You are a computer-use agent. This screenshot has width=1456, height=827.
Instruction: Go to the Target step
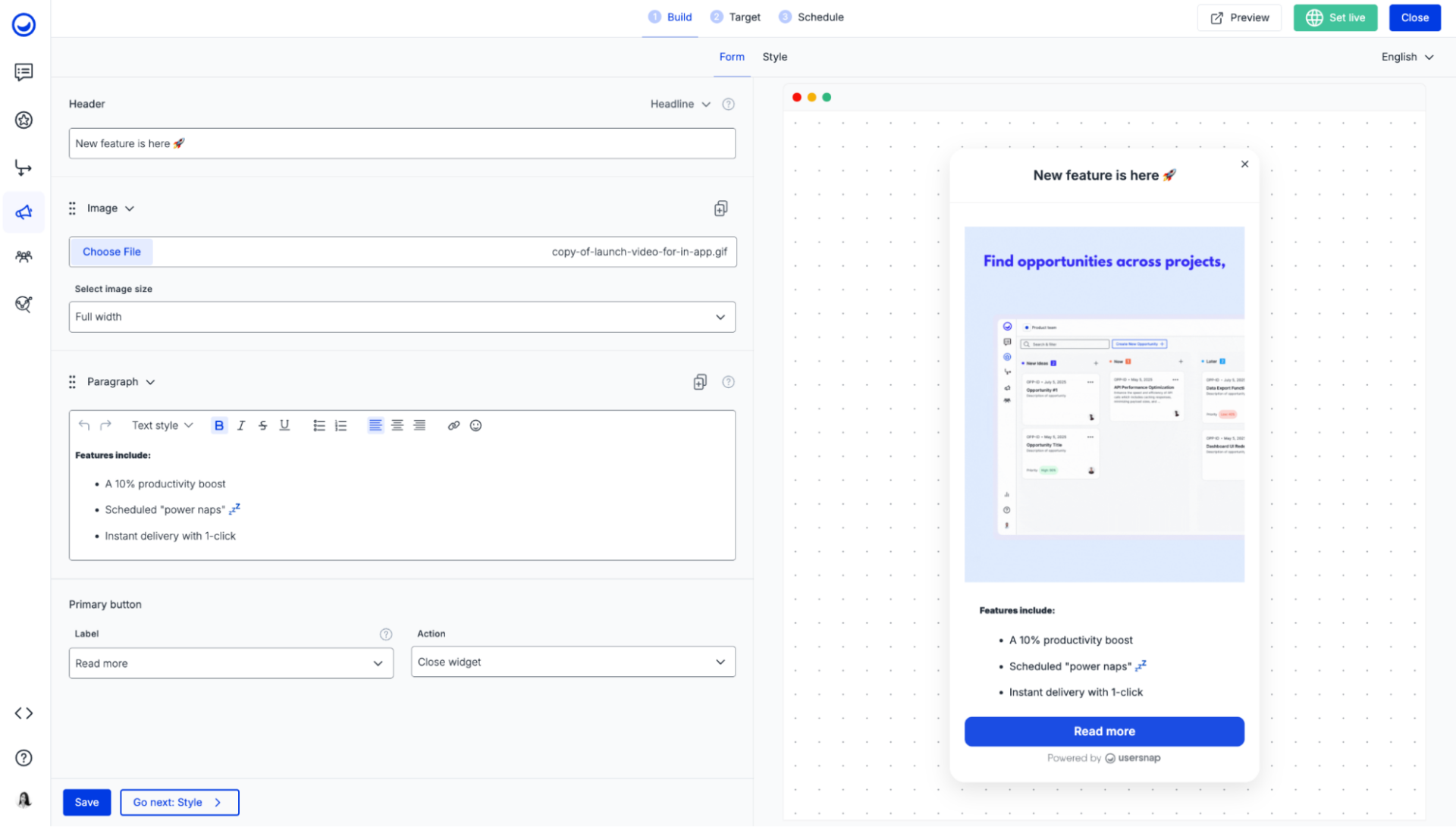pyautogui.click(x=736, y=17)
